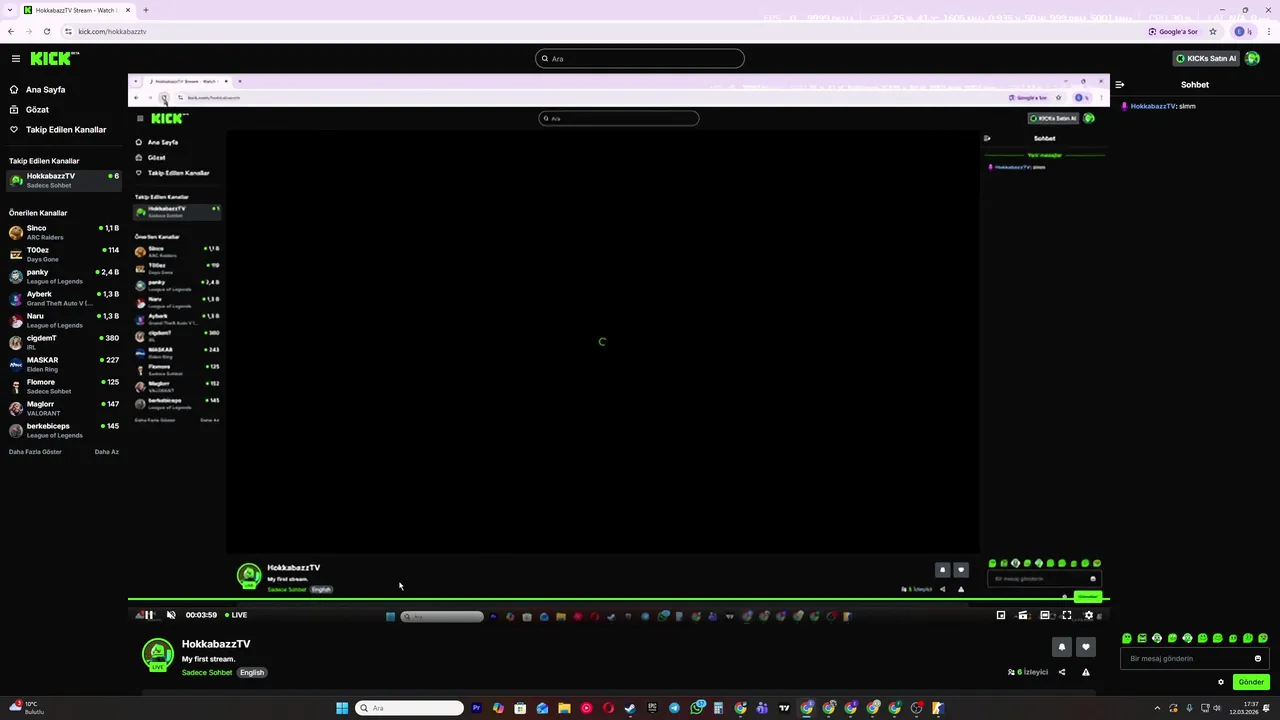Screen dimensions: 1280x720
Task: Toggle notification bell for HokkabazzTV
Action: click(x=1062, y=647)
